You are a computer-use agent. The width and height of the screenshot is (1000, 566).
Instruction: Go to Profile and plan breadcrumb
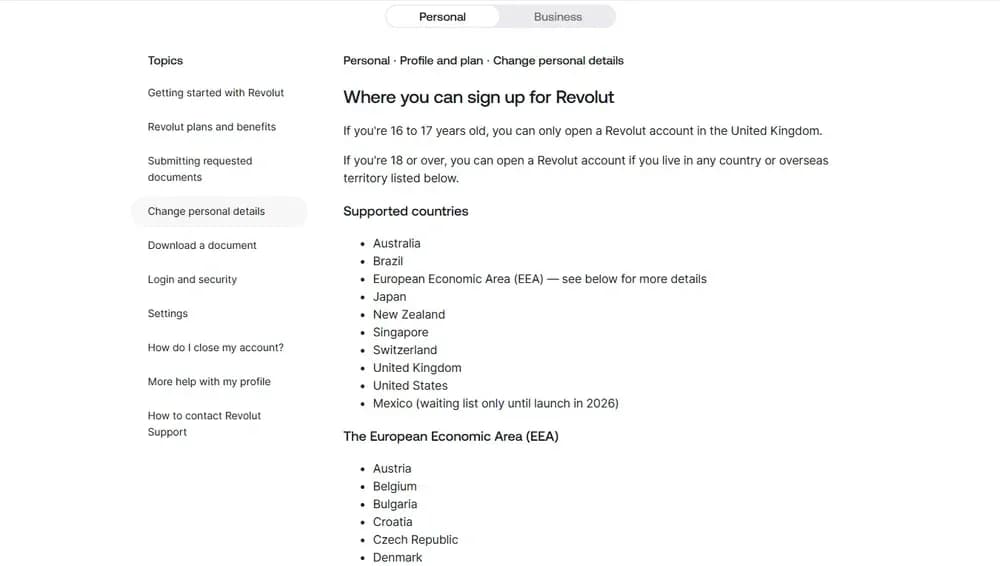(441, 61)
